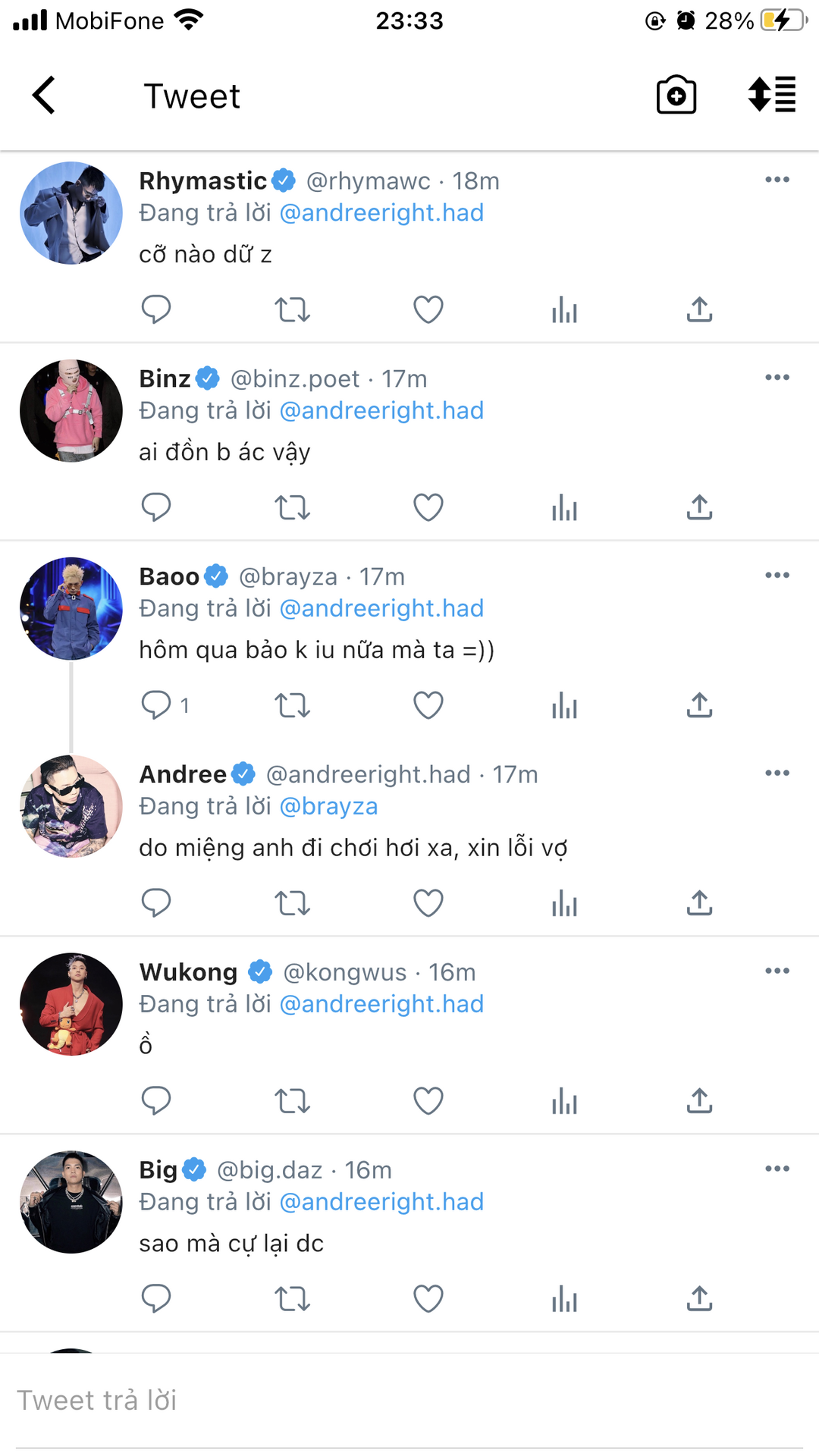Expand more options for Big's tweet
819x1456 pixels.
(x=777, y=1169)
